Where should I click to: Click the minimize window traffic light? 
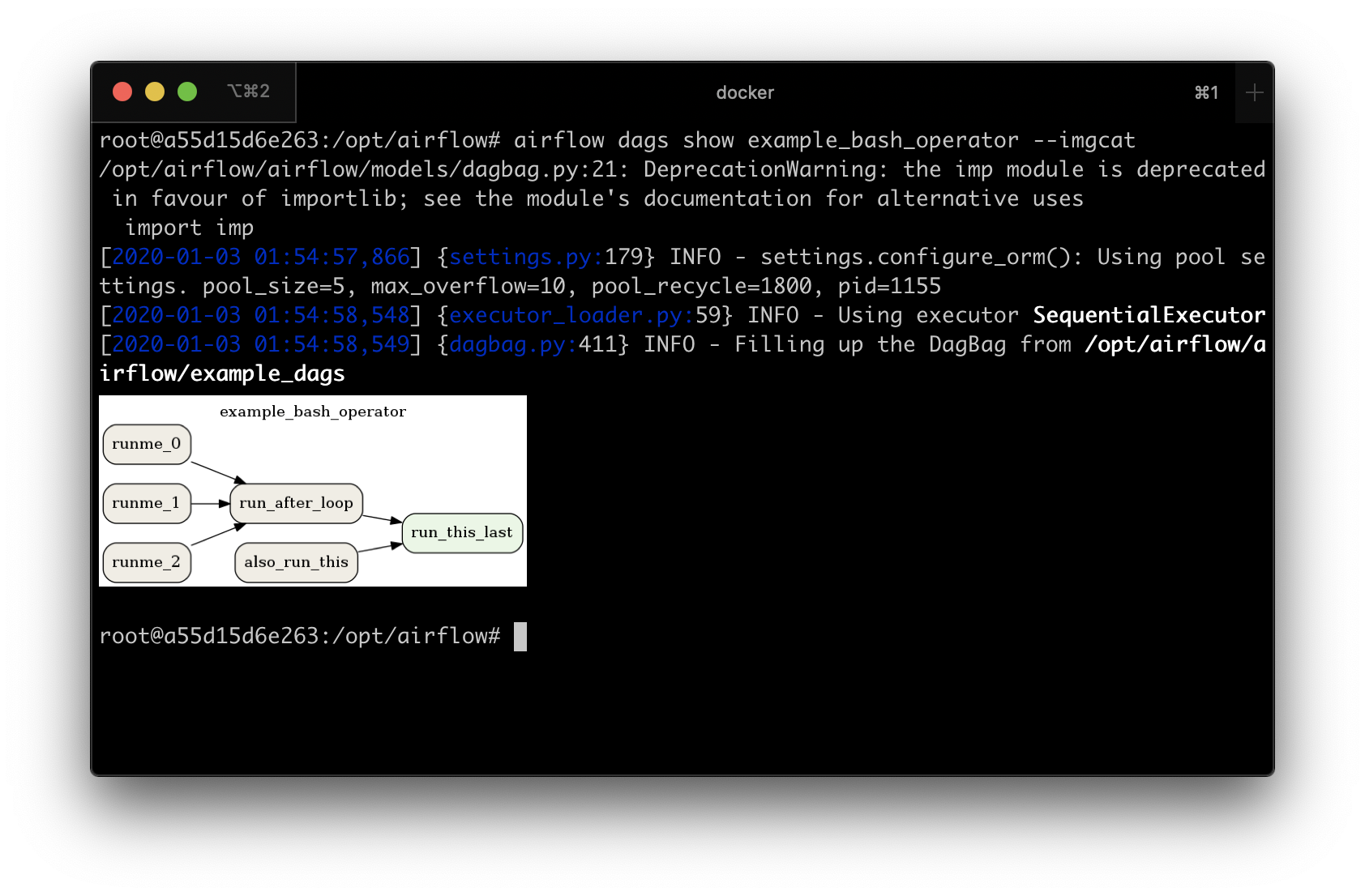tap(154, 92)
